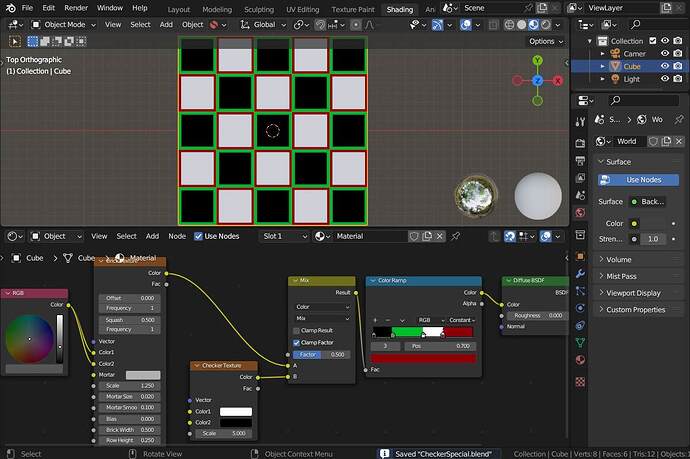Screen dimensions: 690x459
Task: Open the View Layer properties tab icon
Action: [580, 178]
